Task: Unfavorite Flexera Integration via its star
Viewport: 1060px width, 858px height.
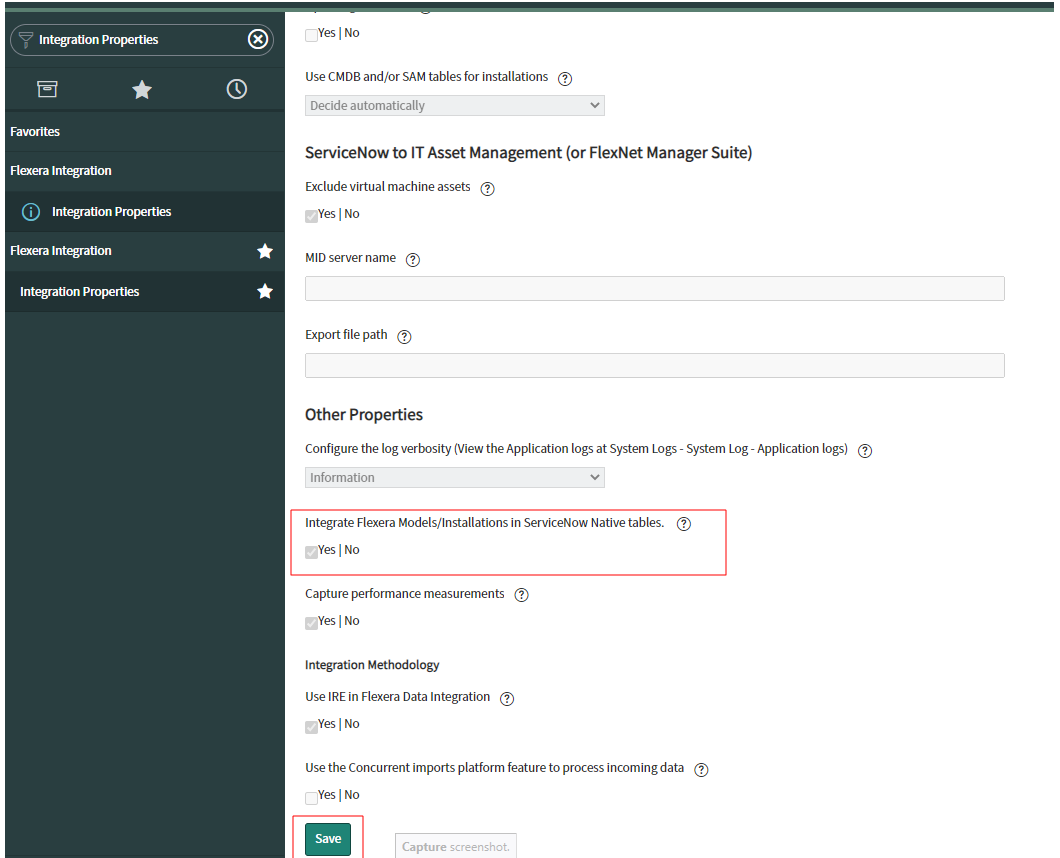Action: [264, 251]
